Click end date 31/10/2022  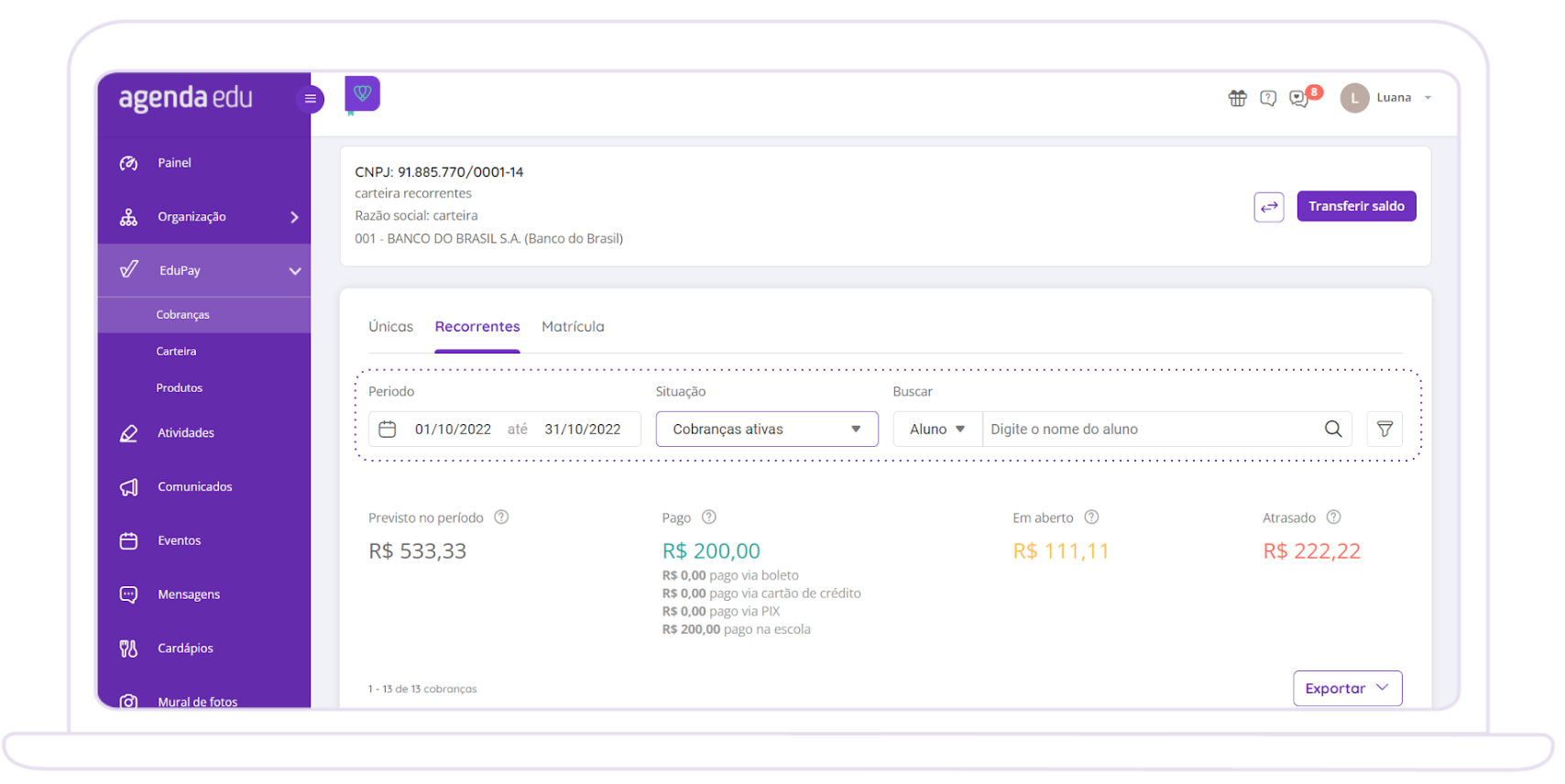[x=583, y=430]
